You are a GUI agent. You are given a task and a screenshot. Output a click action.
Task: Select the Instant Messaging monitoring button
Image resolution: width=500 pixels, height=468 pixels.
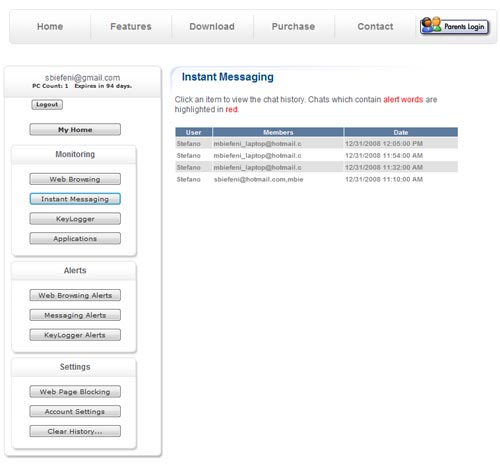pos(75,199)
